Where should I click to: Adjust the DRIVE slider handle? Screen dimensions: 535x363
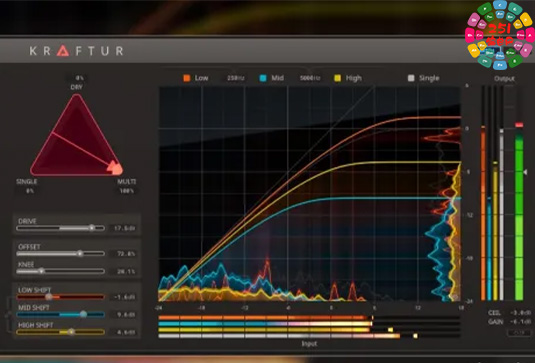91,228
